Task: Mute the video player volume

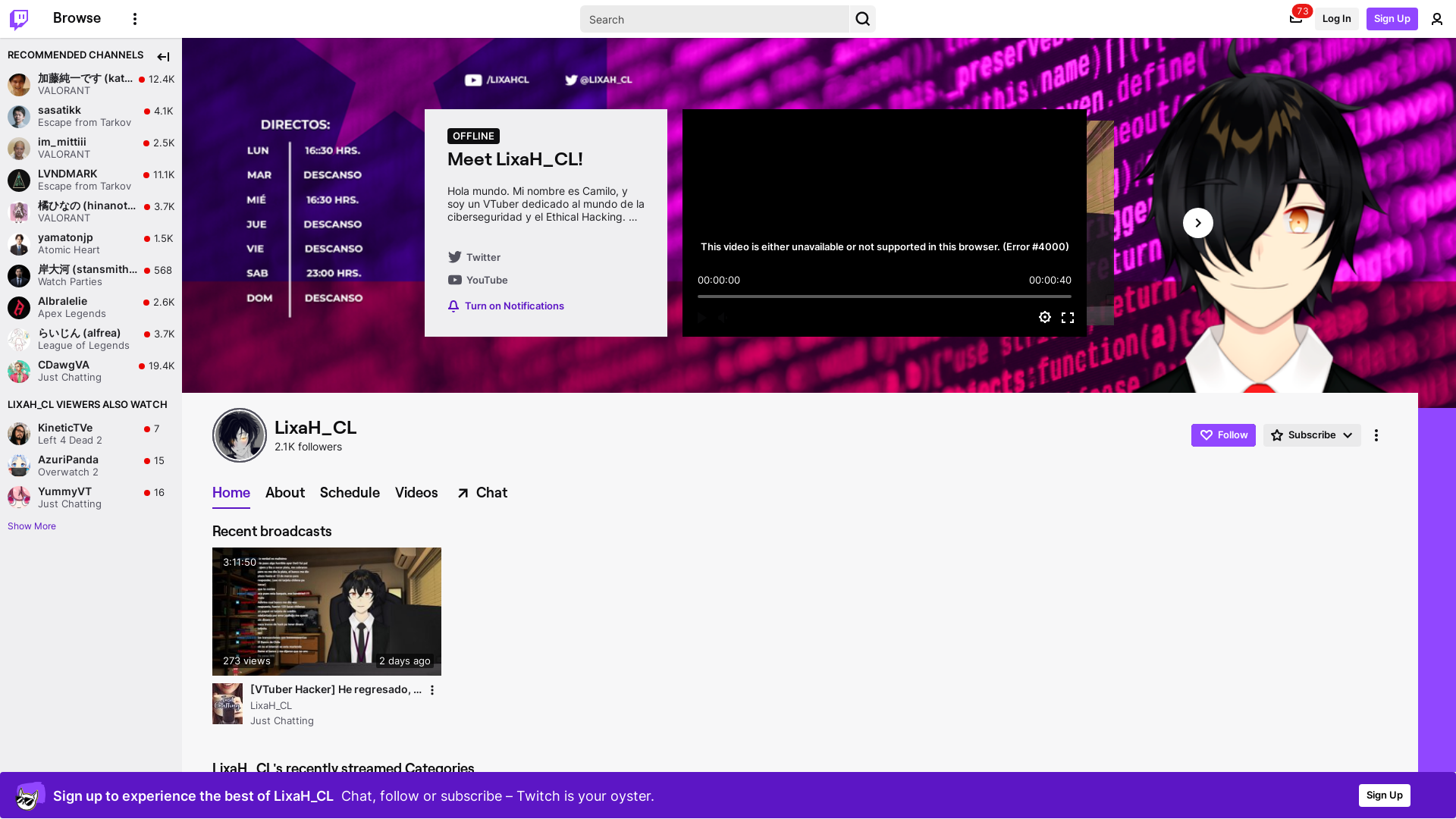Action: [722, 317]
